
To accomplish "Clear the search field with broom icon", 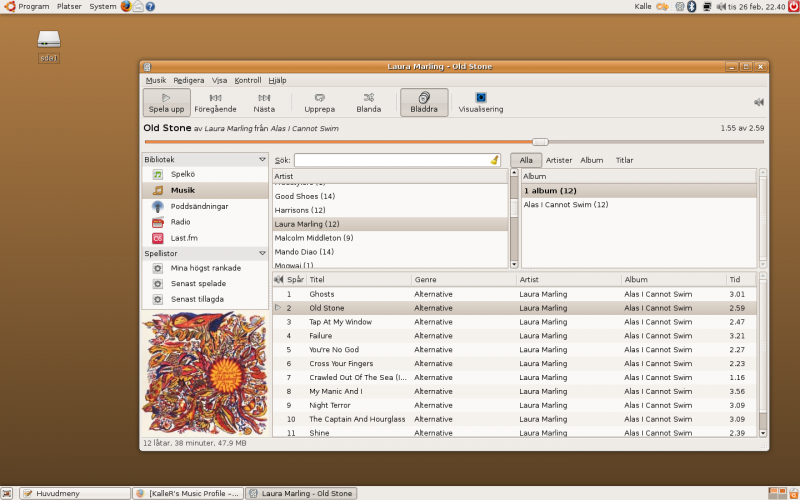I will coord(494,160).
